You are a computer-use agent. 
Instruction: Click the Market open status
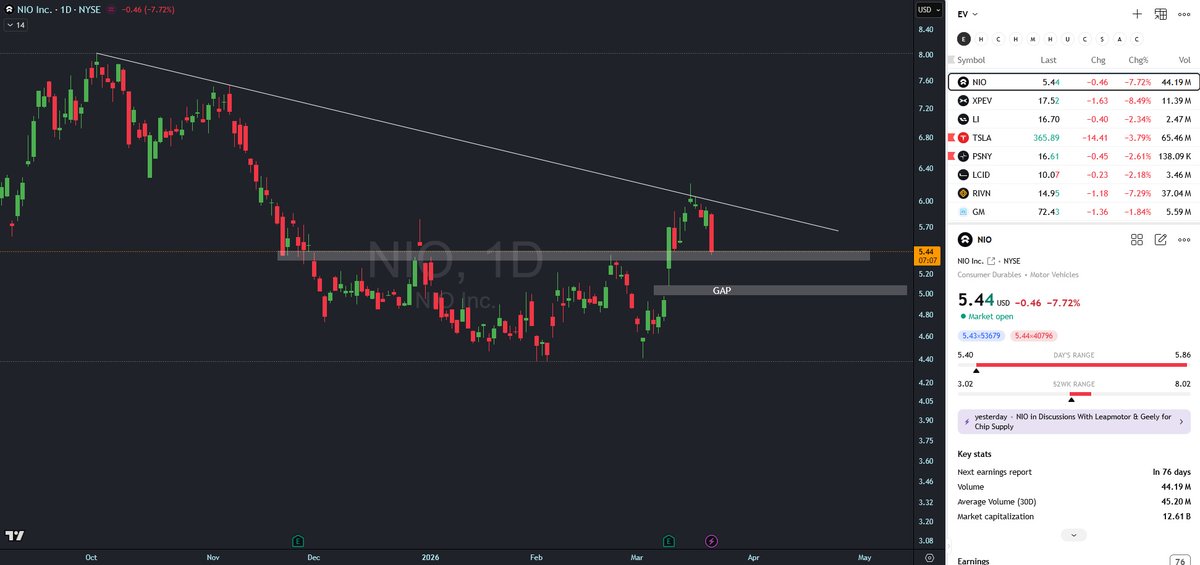pyautogui.click(x=989, y=317)
